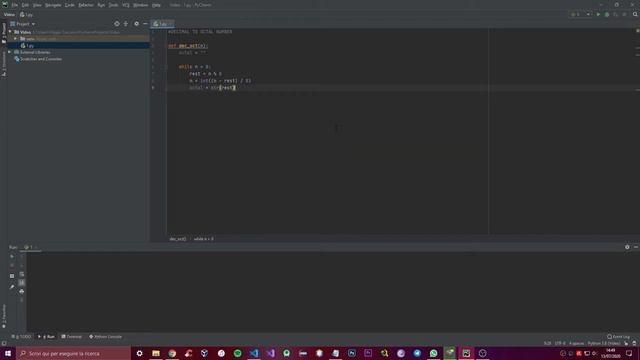The width and height of the screenshot is (640, 360).
Task: Click the Search Everywhere magnifier icon
Action: tap(635, 14)
